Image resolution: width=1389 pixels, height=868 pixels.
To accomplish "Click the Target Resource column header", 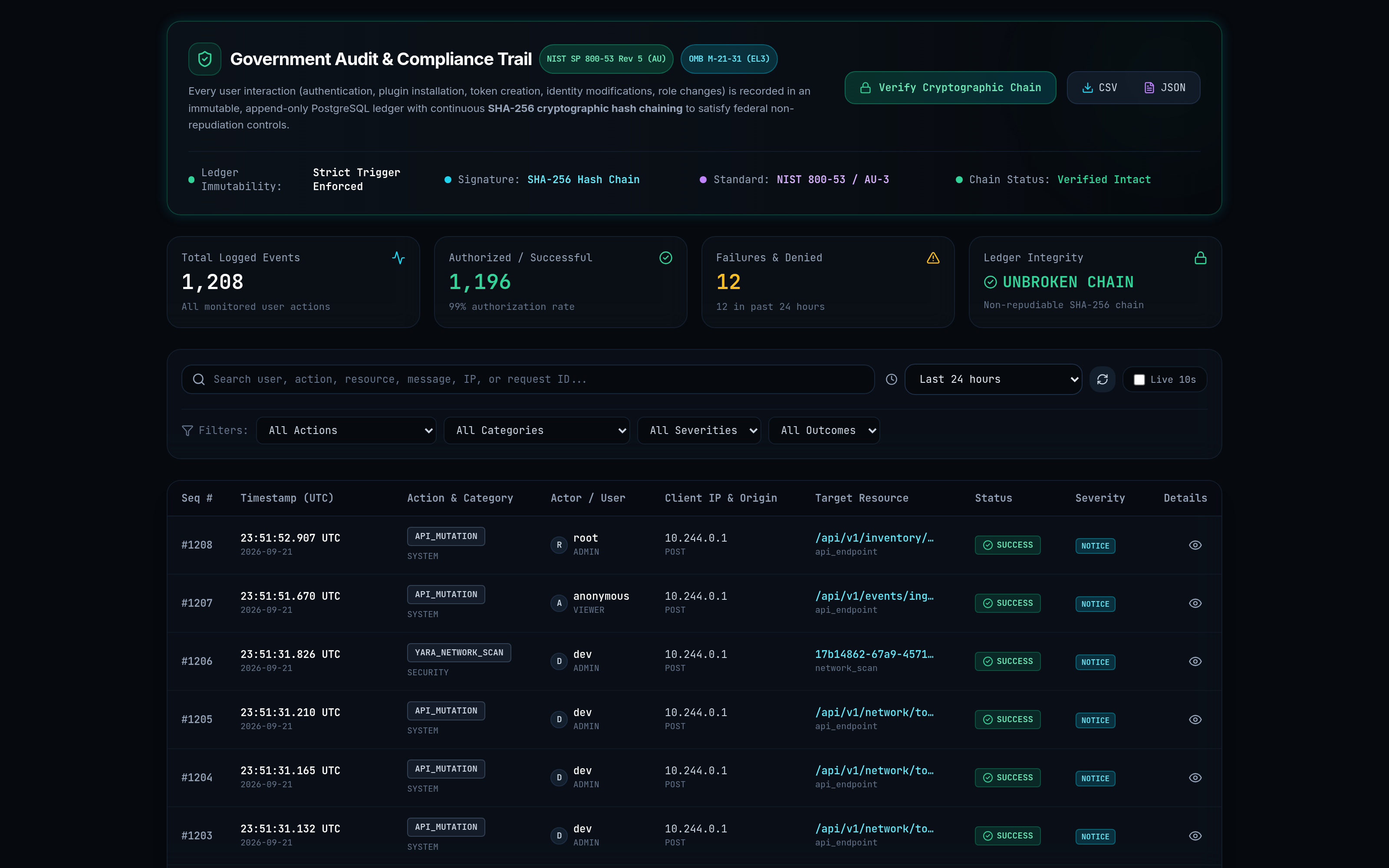I will [x=862, y=498].
